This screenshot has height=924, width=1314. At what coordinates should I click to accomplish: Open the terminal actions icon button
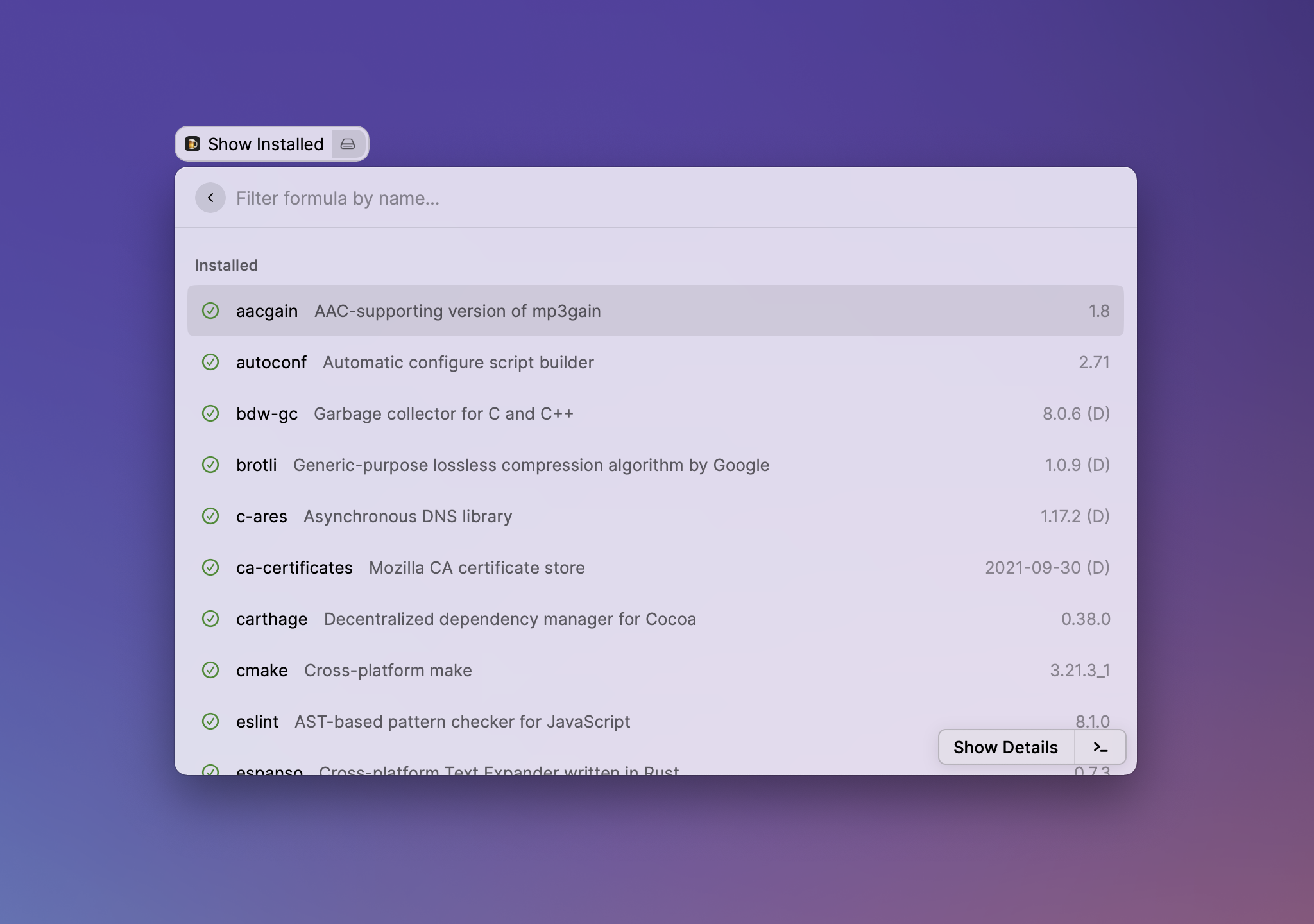1100,747
